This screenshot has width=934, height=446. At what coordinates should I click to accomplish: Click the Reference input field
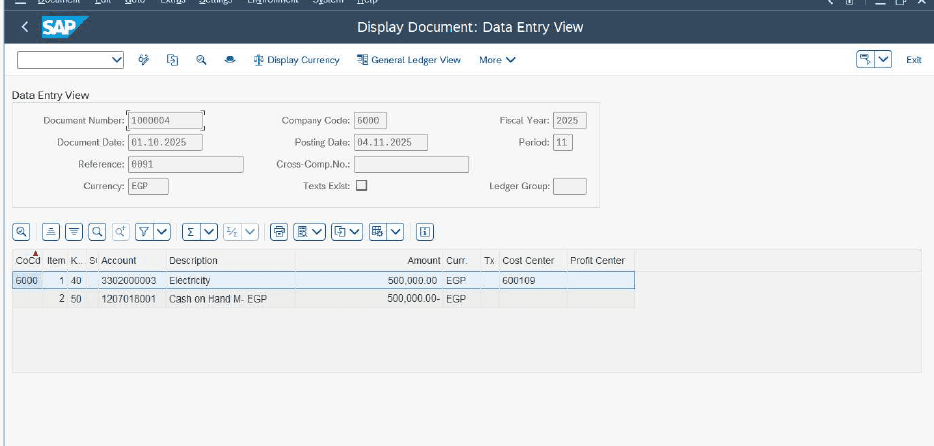coord(185,164)
